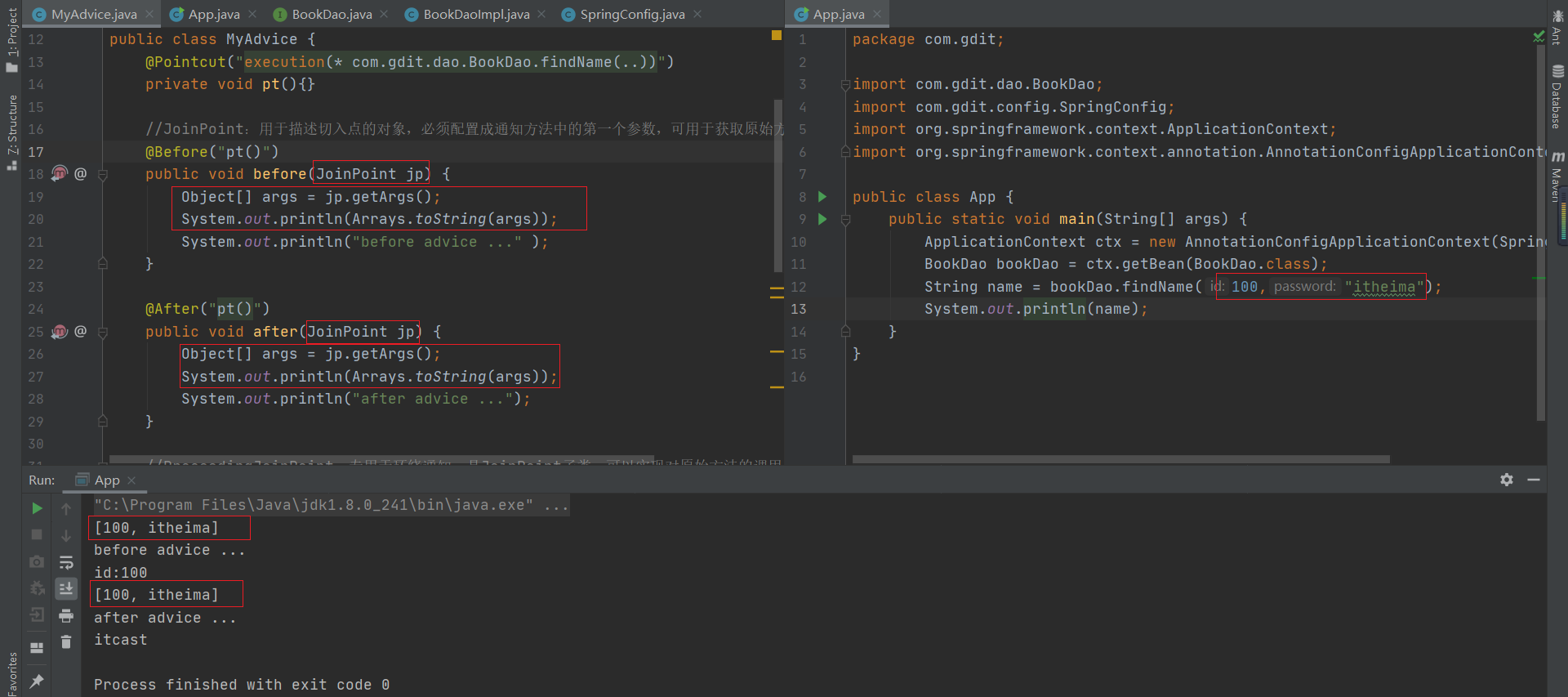Close the SpringConfig.java tab
The image size is (1568, 697).
click(x=697, y=14)
